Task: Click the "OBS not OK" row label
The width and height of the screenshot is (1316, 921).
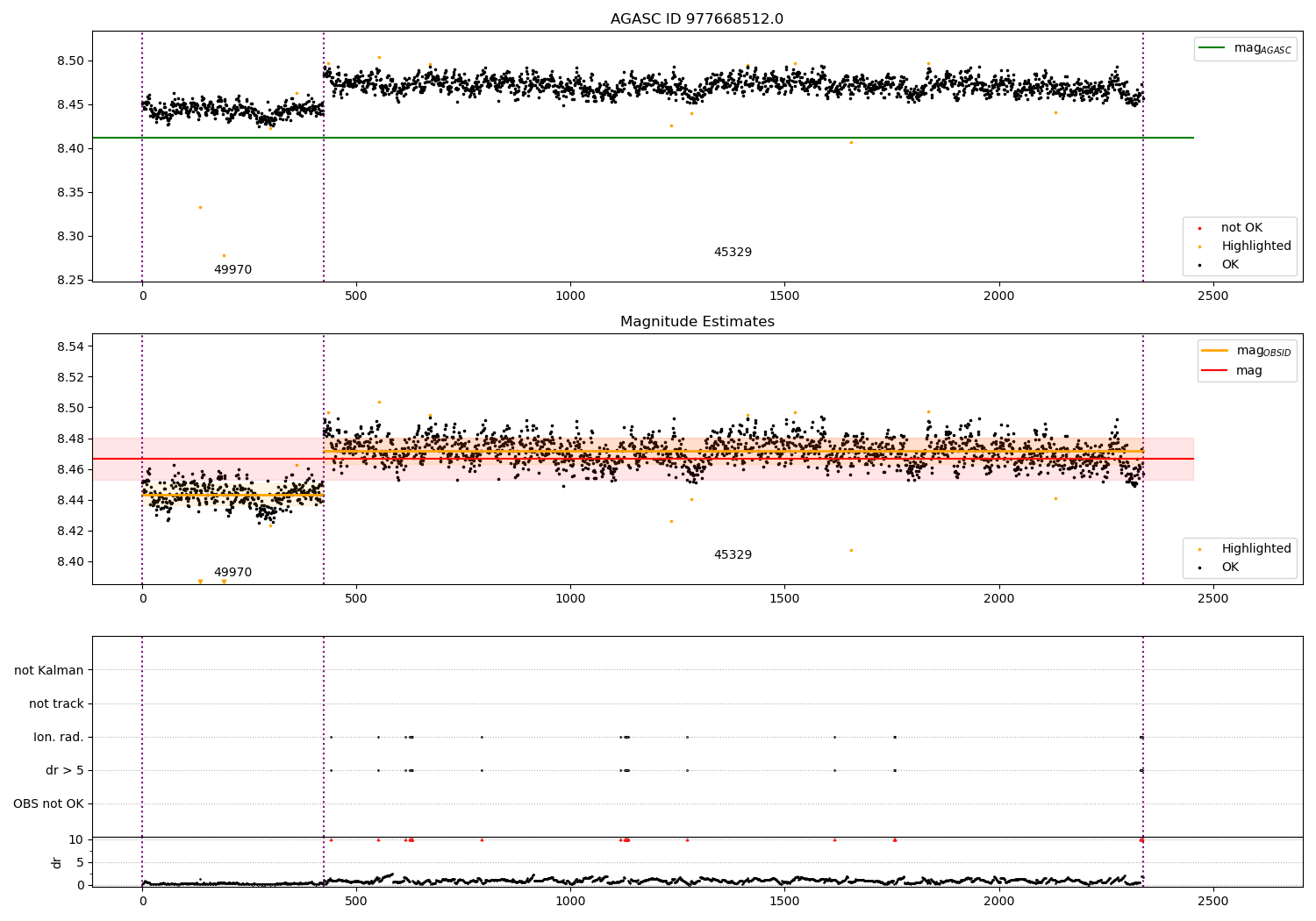Action: tap(48, 803)
